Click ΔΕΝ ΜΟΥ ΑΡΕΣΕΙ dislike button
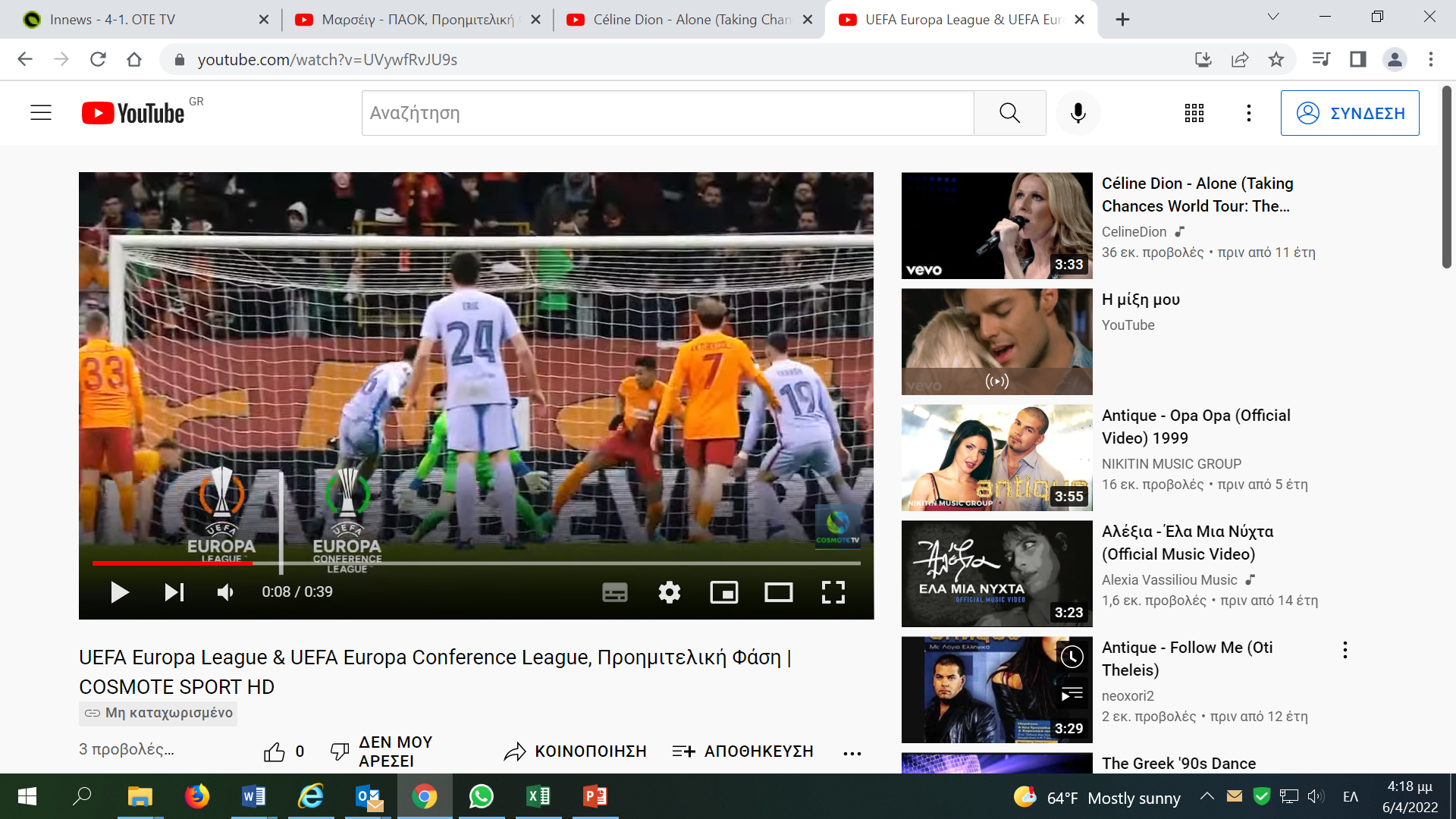The height and width of the screenshot is (819, 1456). tap(381, 752)
